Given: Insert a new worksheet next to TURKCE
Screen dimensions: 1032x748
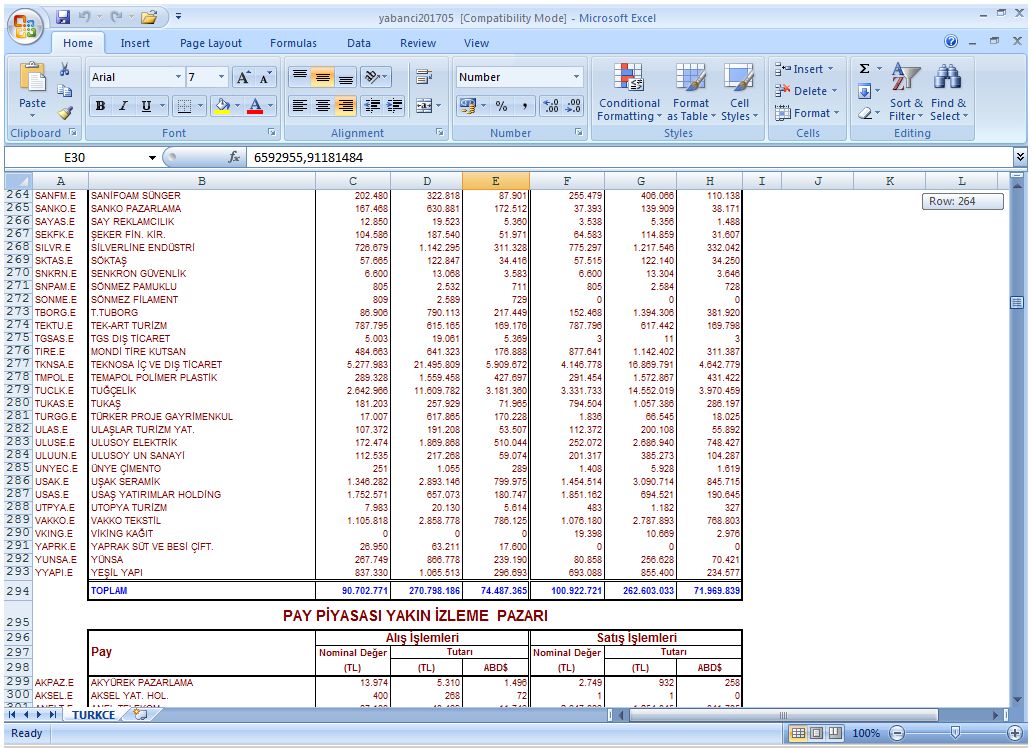Looking at the screenshot, I should click(x=140, y=714).
